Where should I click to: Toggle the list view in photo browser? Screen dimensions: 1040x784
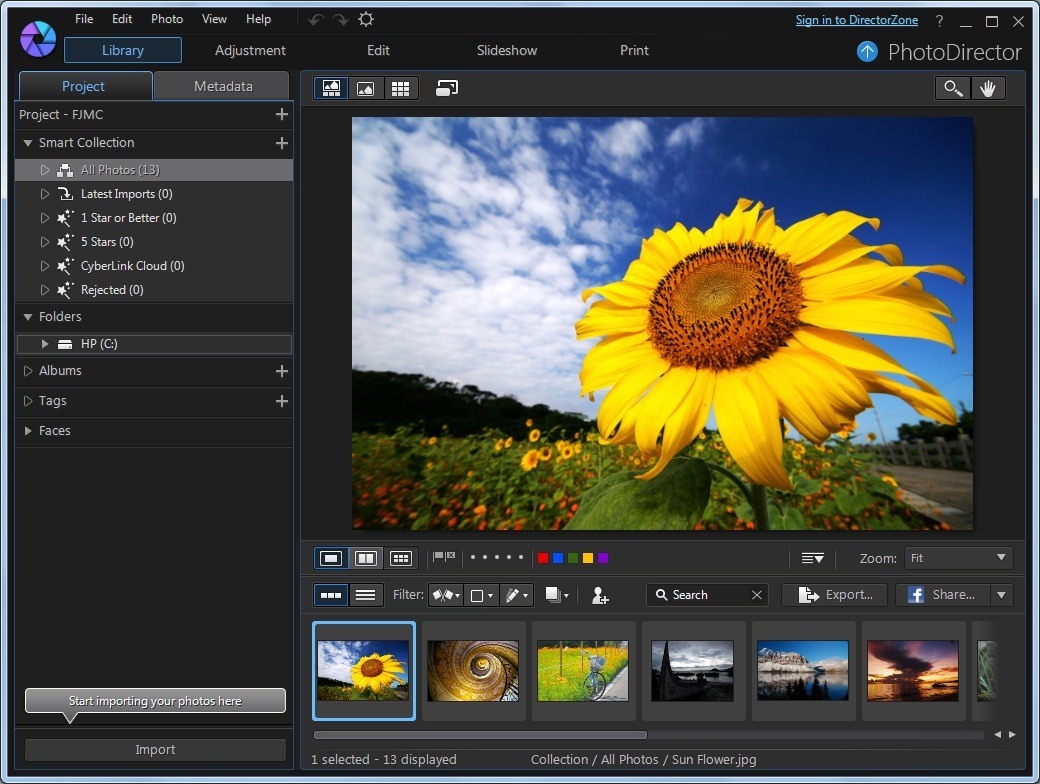[366, 595]
